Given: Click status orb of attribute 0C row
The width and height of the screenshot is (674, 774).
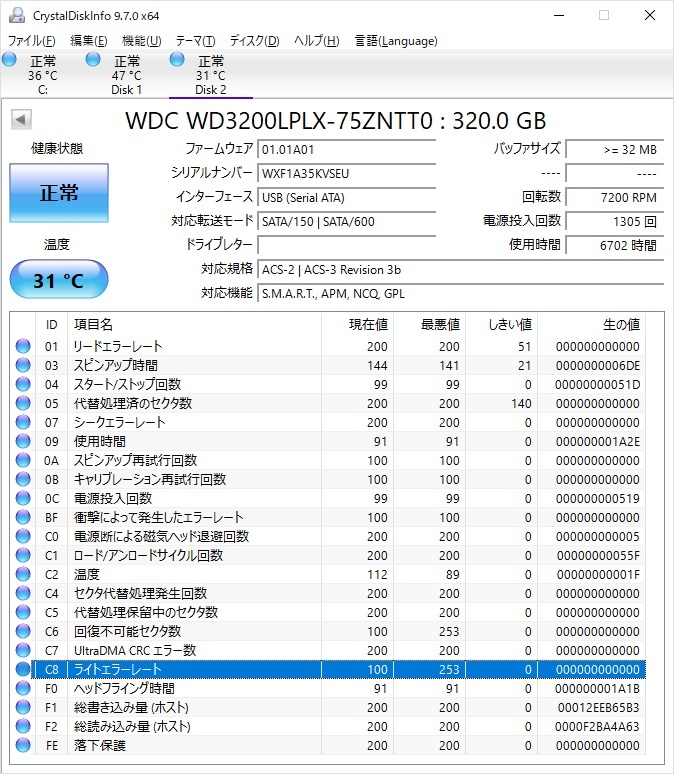Looking at the screenshot, I should tap(23, 498).
